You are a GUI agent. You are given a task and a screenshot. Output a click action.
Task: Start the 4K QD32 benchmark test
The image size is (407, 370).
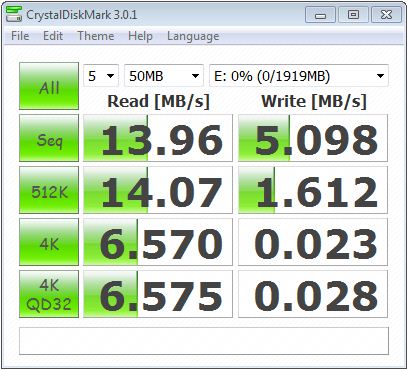click(49, 294)
